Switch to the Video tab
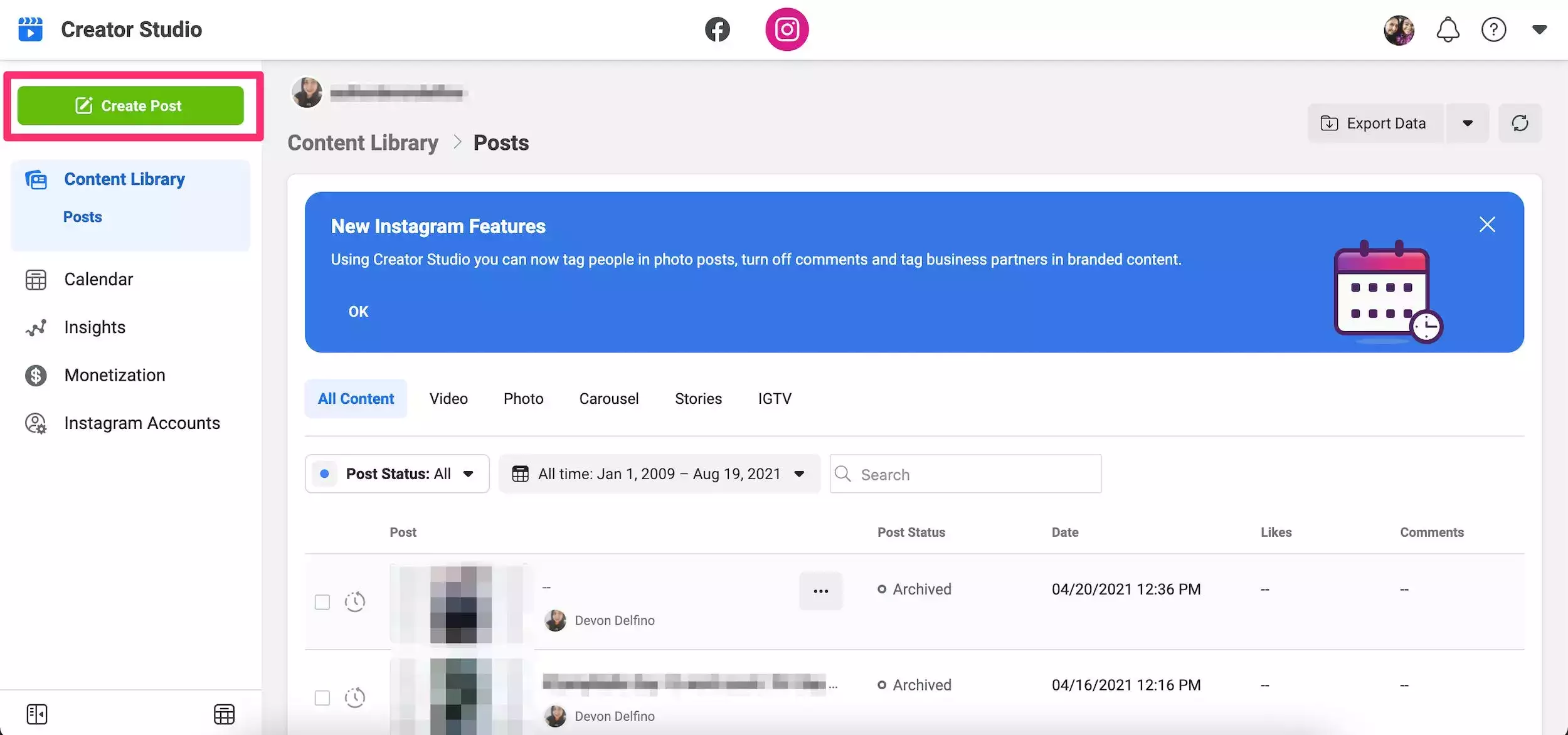The width and height of the screenshot is (1568, 735). coord(448,399)
